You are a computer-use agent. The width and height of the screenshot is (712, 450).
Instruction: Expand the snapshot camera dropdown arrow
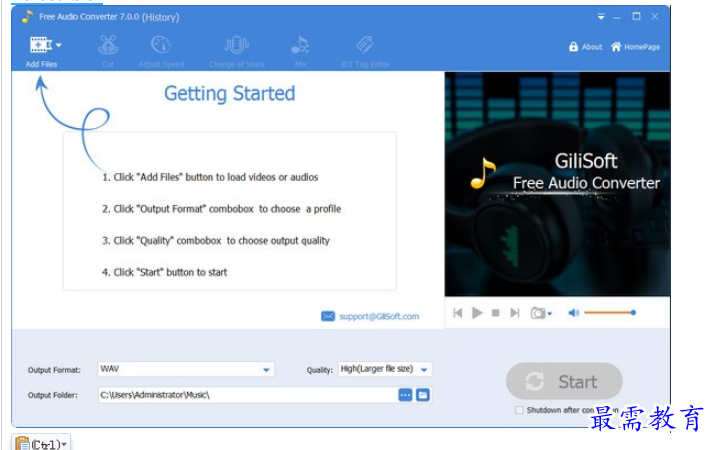[549, 313]
